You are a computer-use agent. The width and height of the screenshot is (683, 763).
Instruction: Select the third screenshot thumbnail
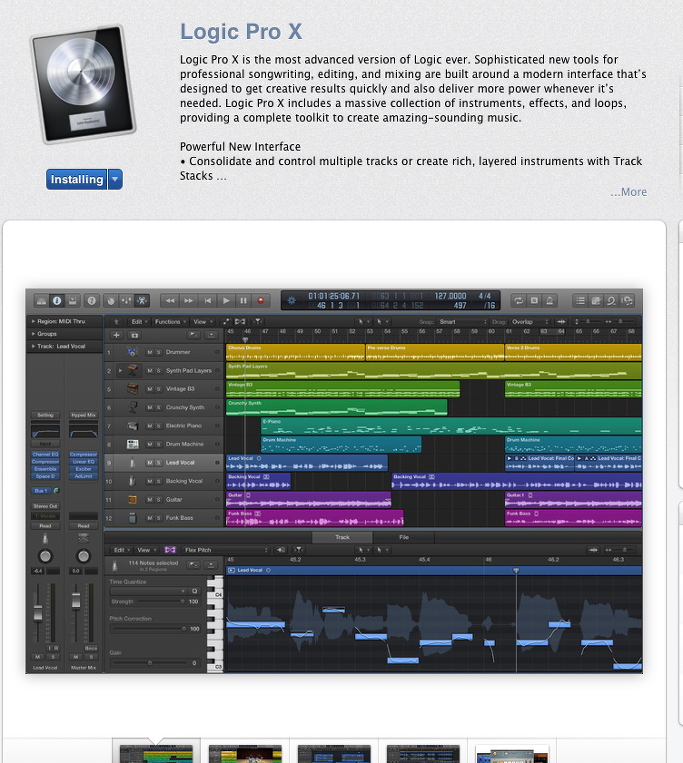pyautogui.click(x=334, y=753)
